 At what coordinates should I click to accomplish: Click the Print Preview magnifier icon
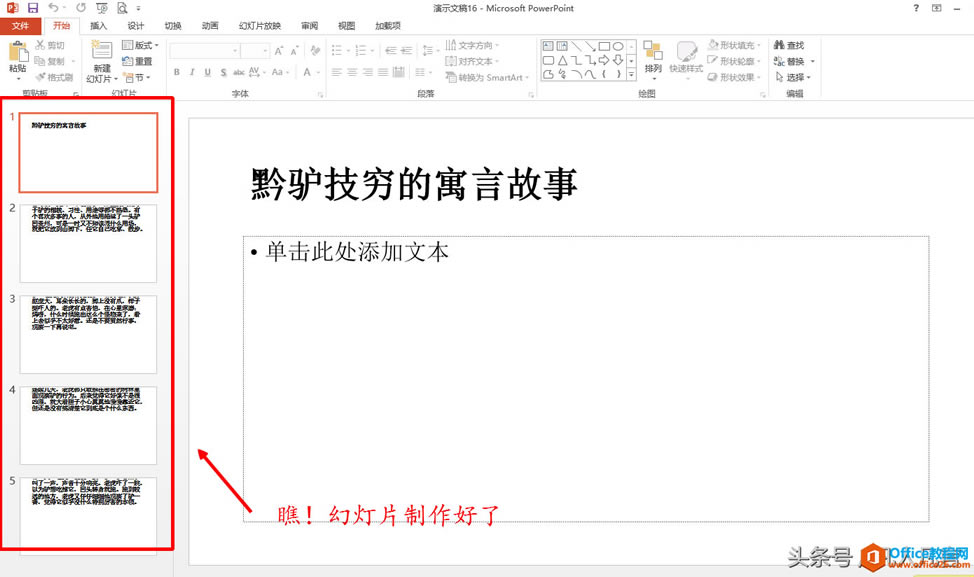122,8
